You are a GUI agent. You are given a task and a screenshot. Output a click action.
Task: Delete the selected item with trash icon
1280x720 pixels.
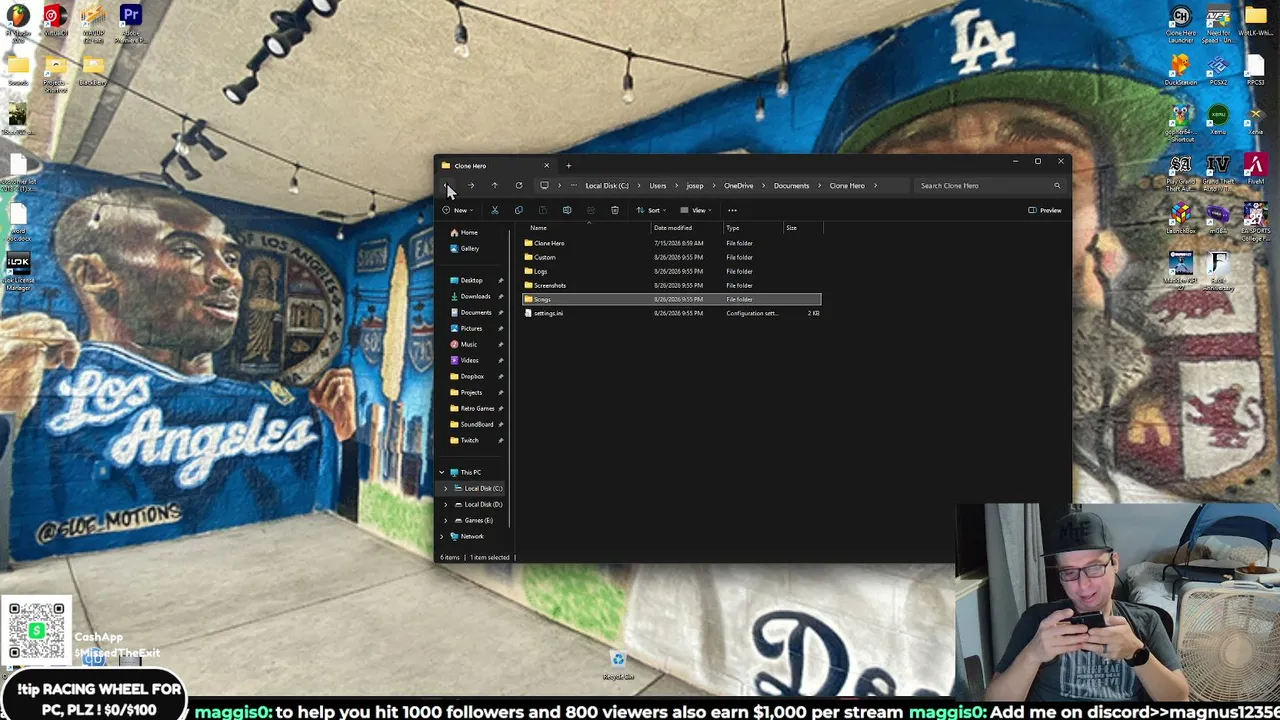(x=614, y=210)
